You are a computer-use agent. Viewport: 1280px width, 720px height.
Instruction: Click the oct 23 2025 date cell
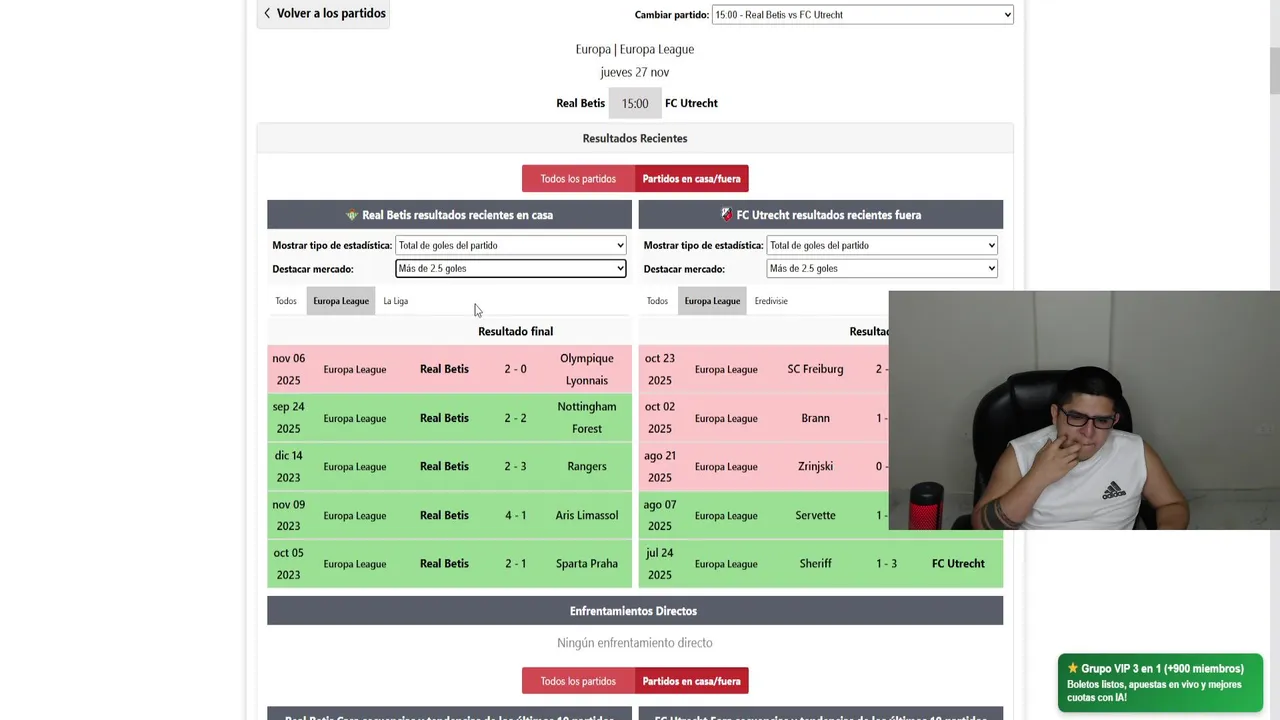(x=660, y=369)
